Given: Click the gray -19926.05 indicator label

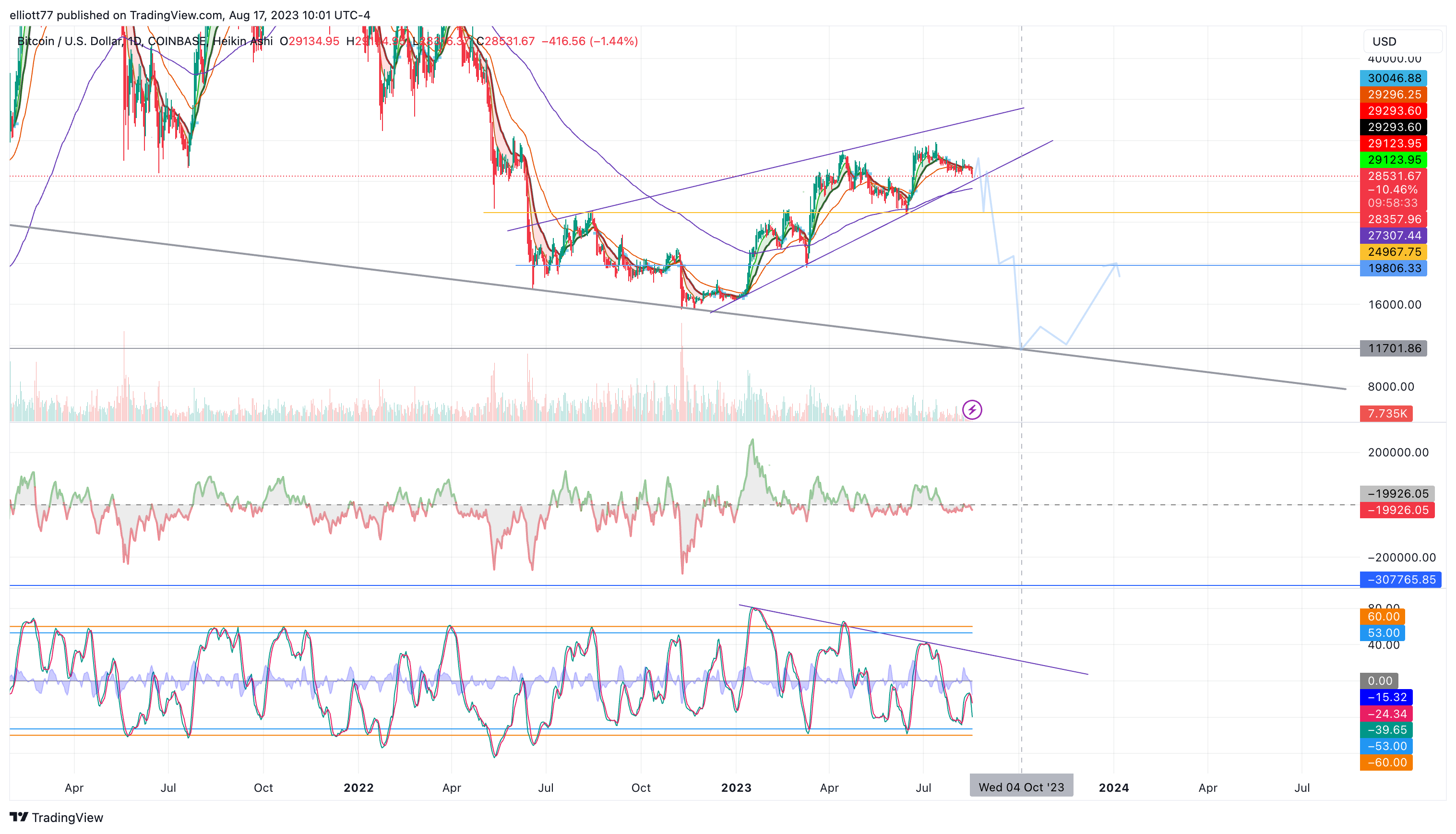Looking at the screenshot, I should click(1397, 493).
